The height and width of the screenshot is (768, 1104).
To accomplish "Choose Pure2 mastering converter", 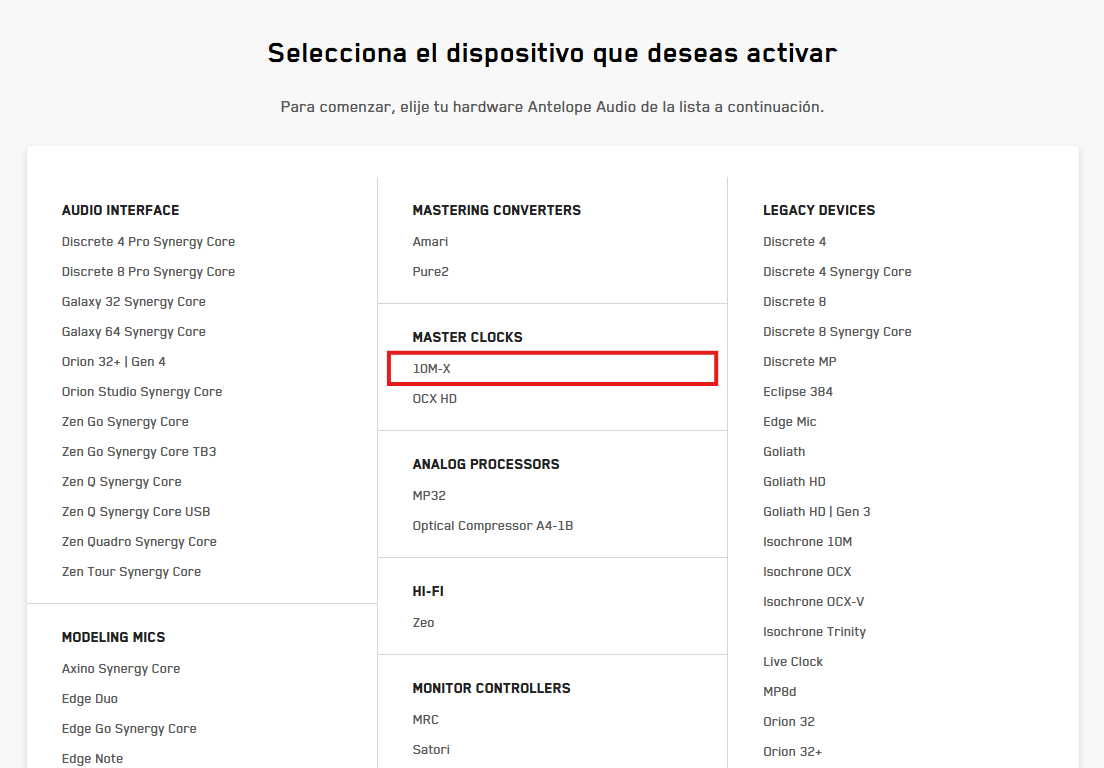I will (x=430, y=272).
